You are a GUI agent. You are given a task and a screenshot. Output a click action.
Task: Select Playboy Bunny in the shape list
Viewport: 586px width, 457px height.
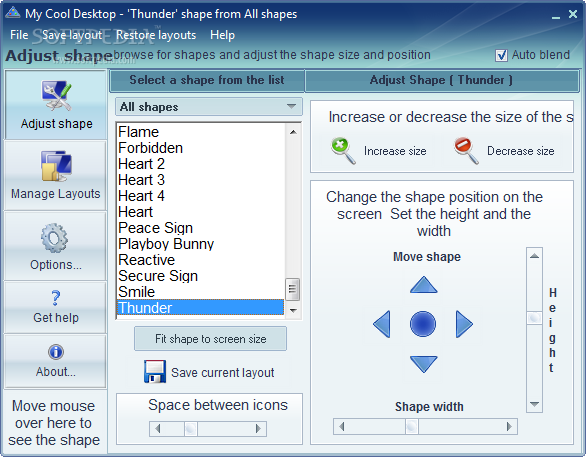201,244
